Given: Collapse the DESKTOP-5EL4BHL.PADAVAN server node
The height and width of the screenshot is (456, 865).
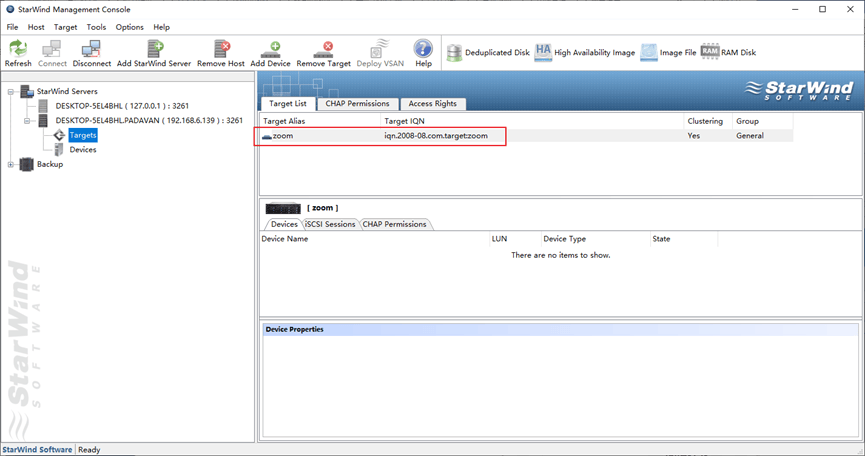Looking at the screenshot, I should [x=26, y=121].
